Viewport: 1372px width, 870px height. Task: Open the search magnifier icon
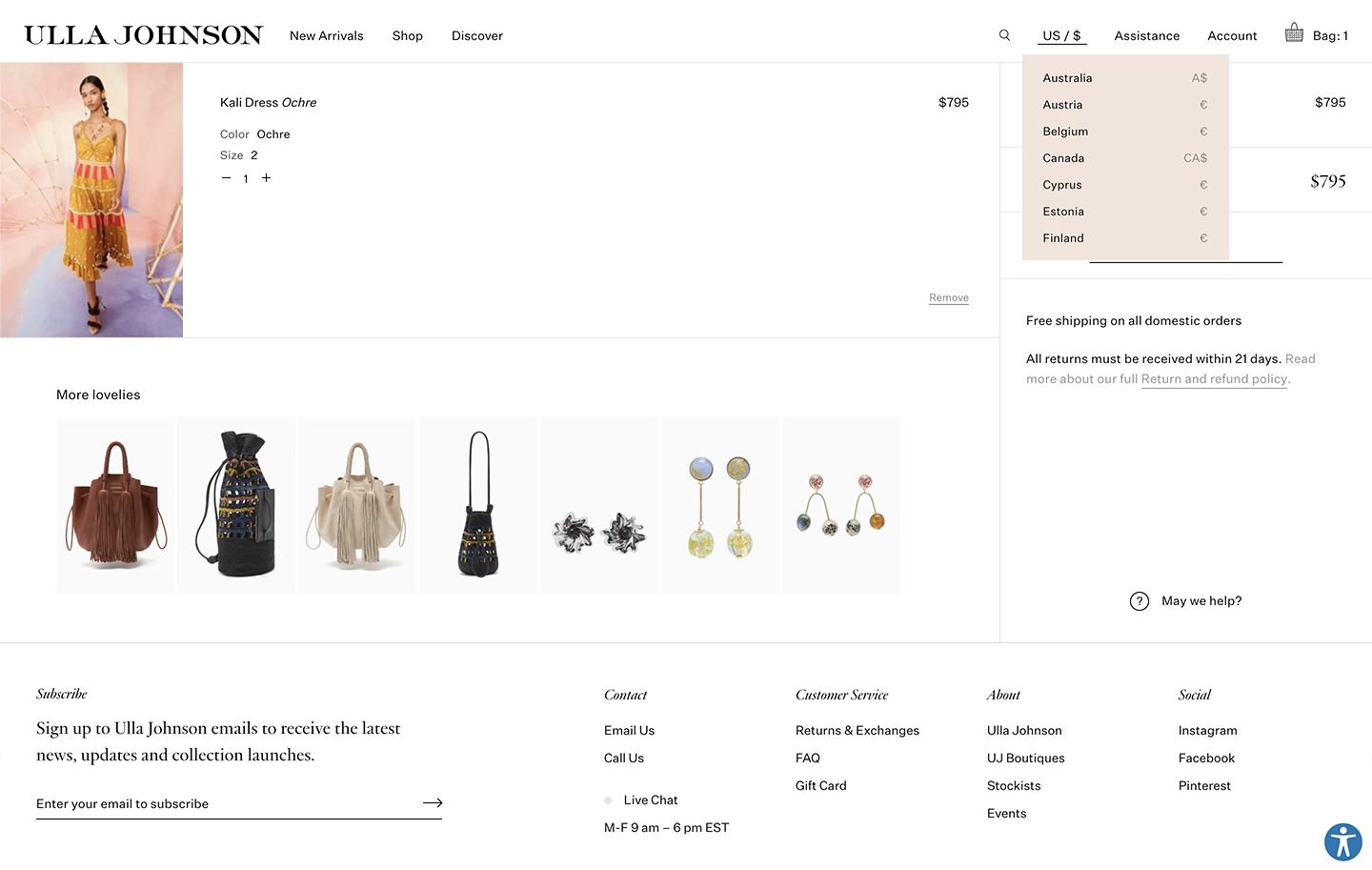(1004, 34)
